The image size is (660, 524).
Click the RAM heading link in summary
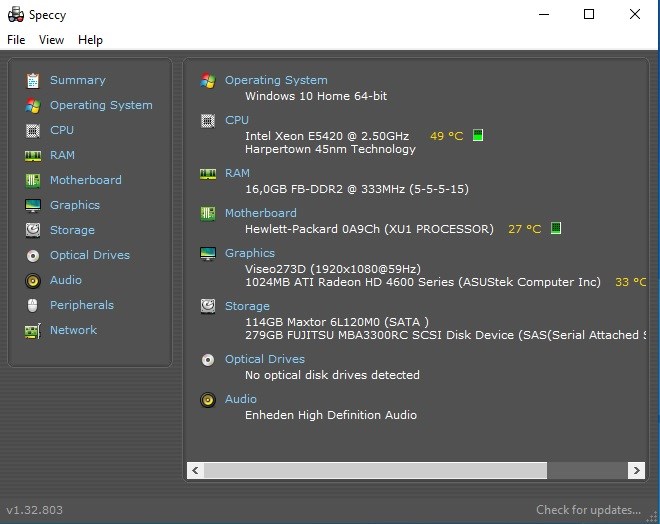[237, 173]
